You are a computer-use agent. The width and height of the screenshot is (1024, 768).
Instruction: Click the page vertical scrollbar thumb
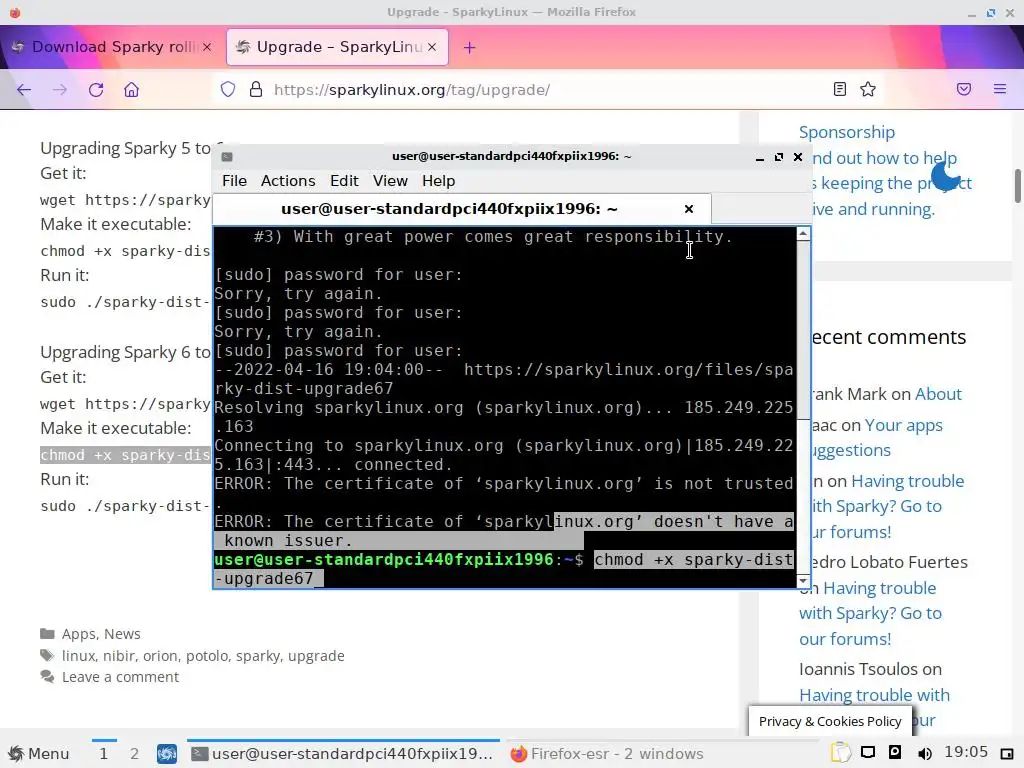point(1017,186)
